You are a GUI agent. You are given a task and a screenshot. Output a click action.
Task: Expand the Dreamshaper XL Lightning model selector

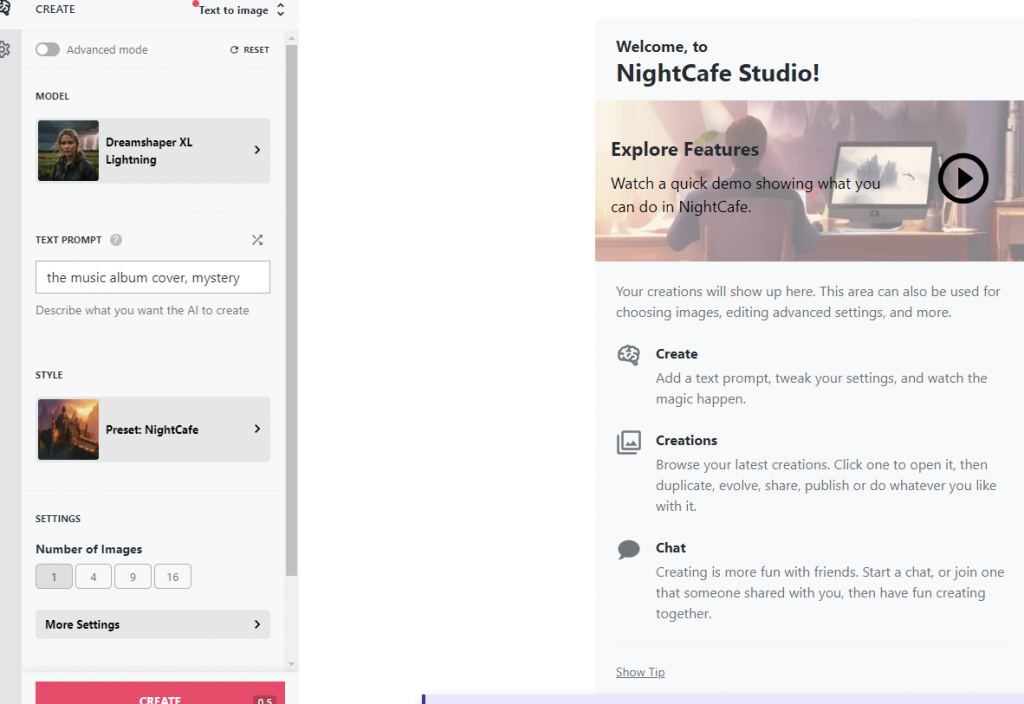[153, 151]
